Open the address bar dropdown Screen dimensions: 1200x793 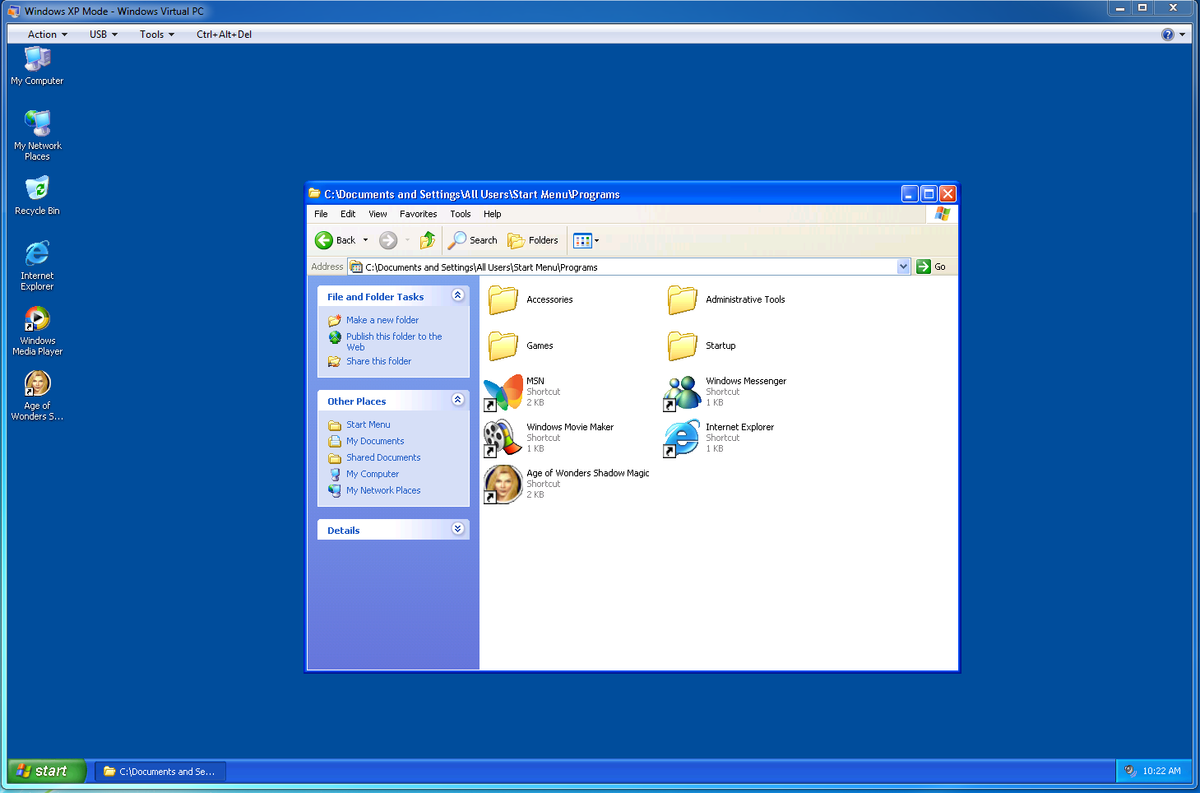click(x=904, y=266)
